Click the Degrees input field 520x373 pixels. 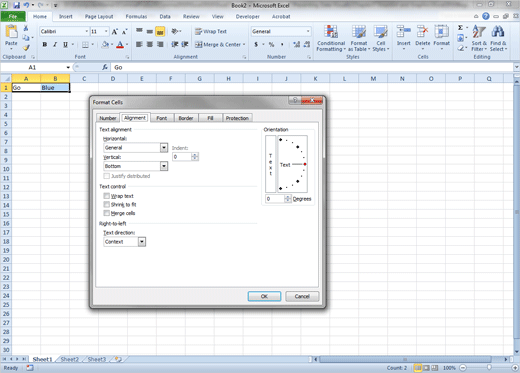(275, 199)
